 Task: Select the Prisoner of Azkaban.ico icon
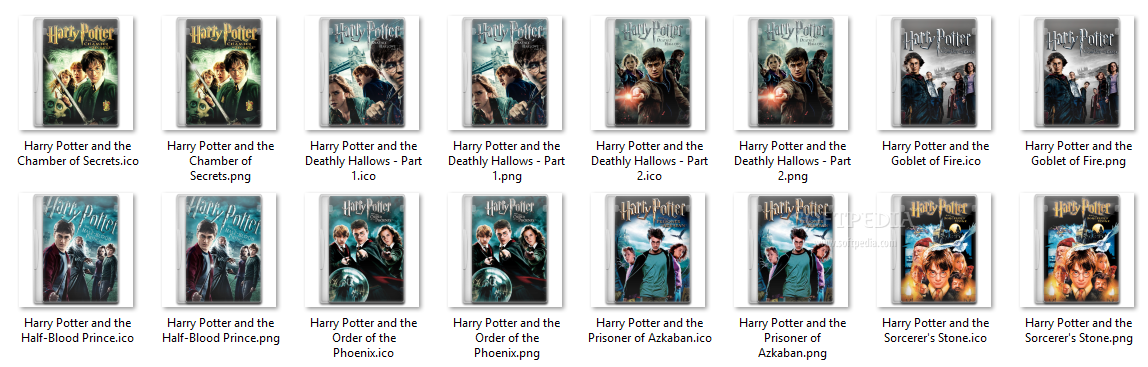click(650, 250)
